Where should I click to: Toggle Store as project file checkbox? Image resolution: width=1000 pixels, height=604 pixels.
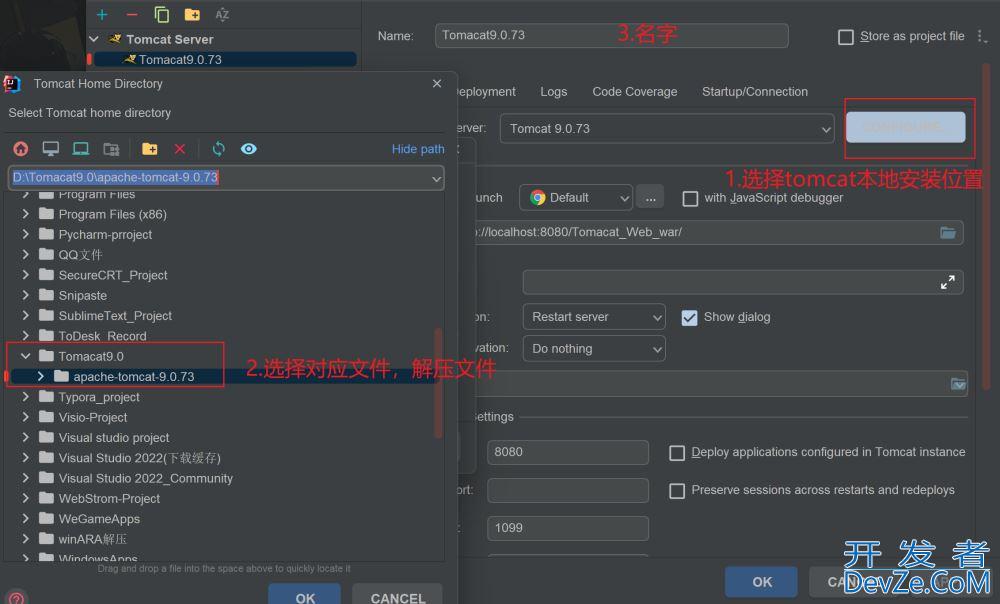pyautogui.click(x=846, y=37)
